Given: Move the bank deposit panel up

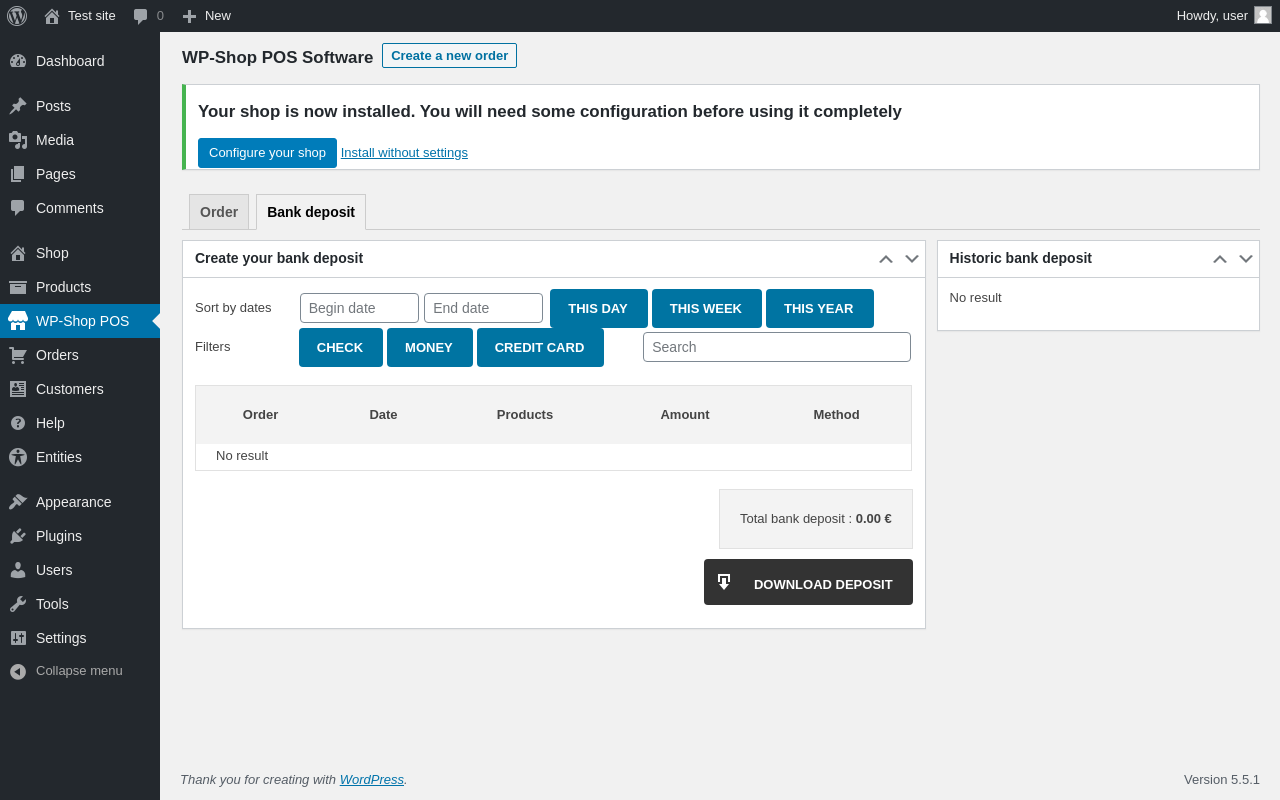Looking at the screenshot, I should coord(886,259).
